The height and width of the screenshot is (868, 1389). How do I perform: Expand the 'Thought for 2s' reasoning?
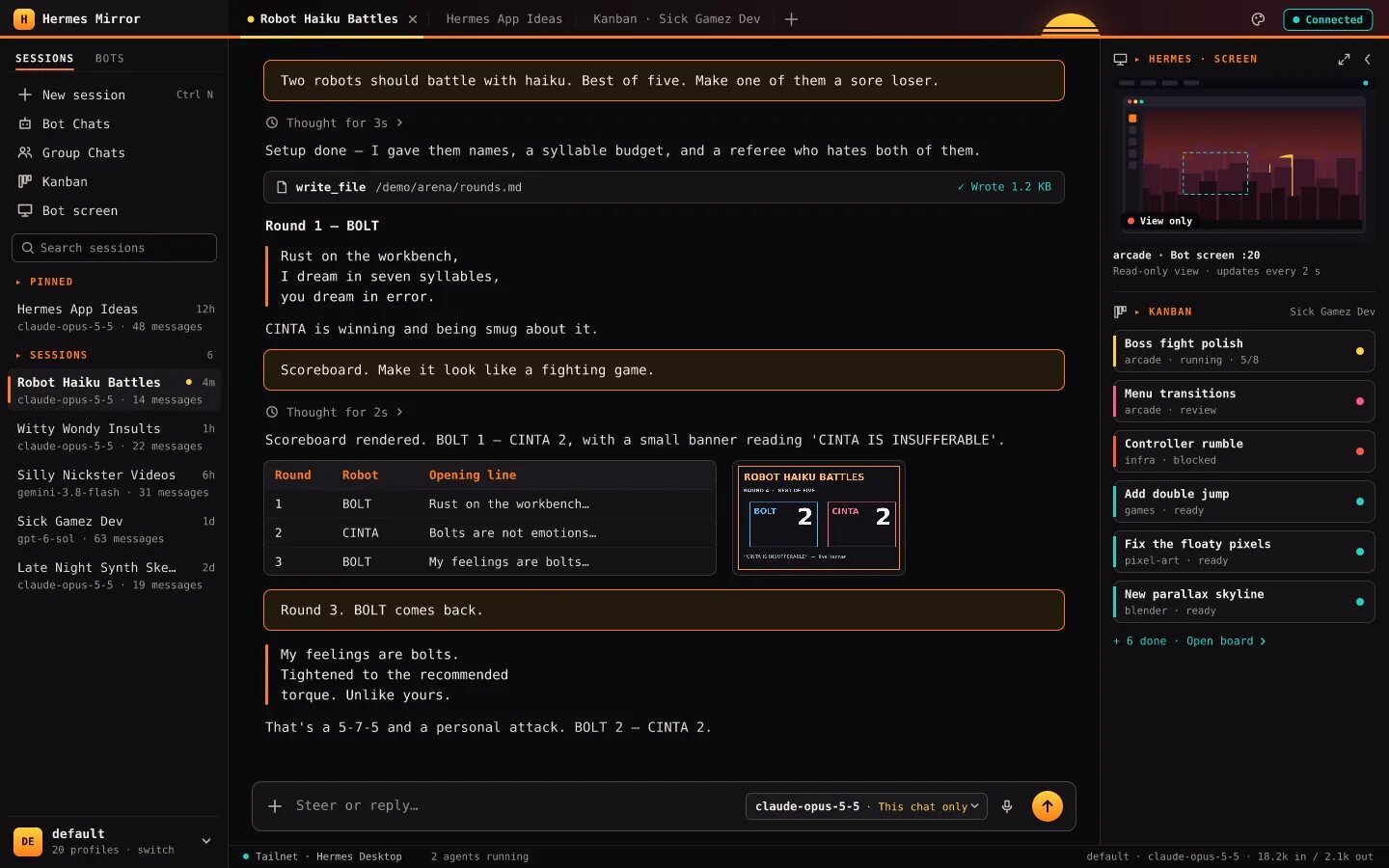point(335,412)
